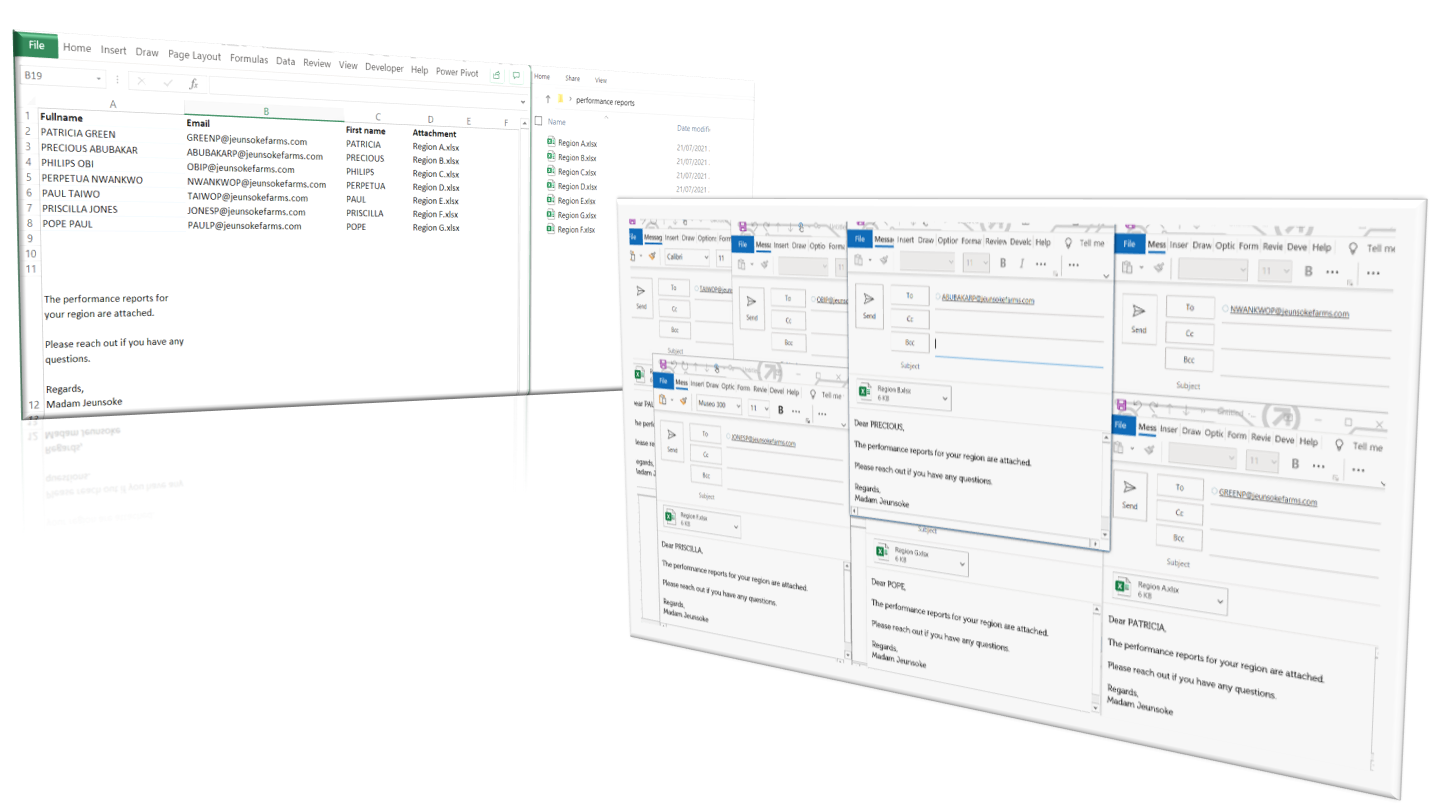Click the Excel Share icon beside Power Pivot
Viewport: 1434px width, 803px height.
(497, 75)
